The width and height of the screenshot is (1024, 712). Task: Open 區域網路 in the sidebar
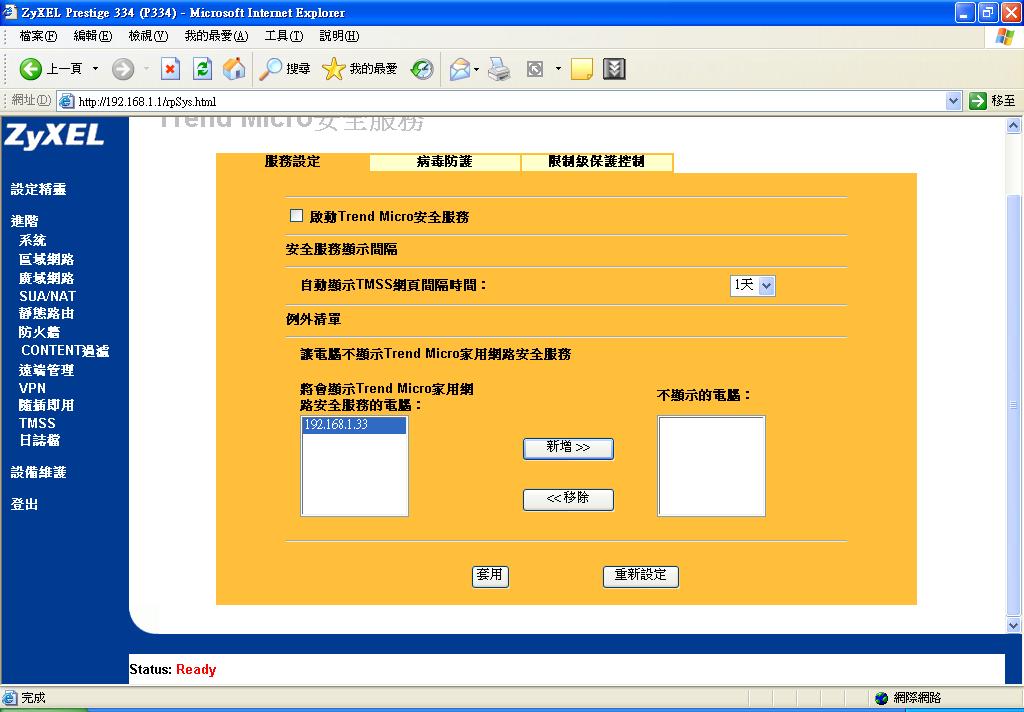[46, 259]
